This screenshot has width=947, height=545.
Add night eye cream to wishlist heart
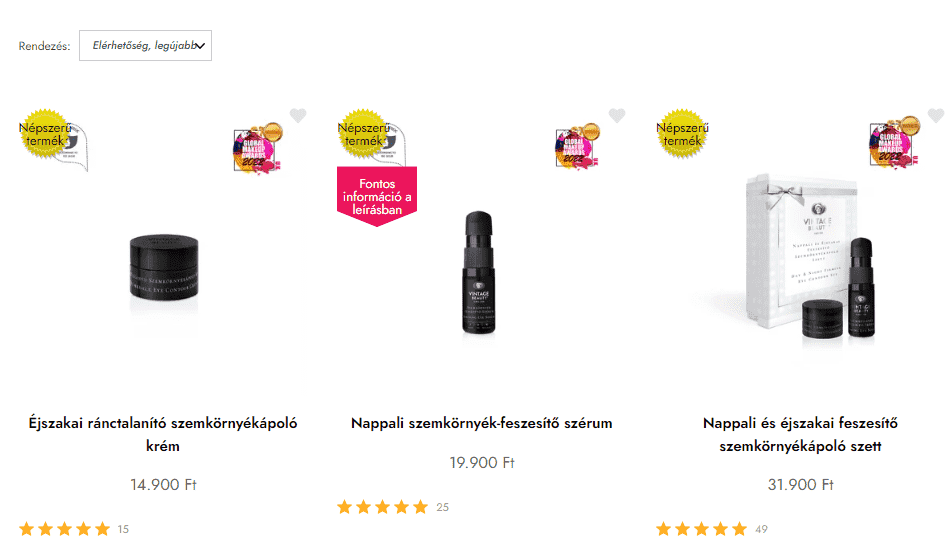coord(298,115)
